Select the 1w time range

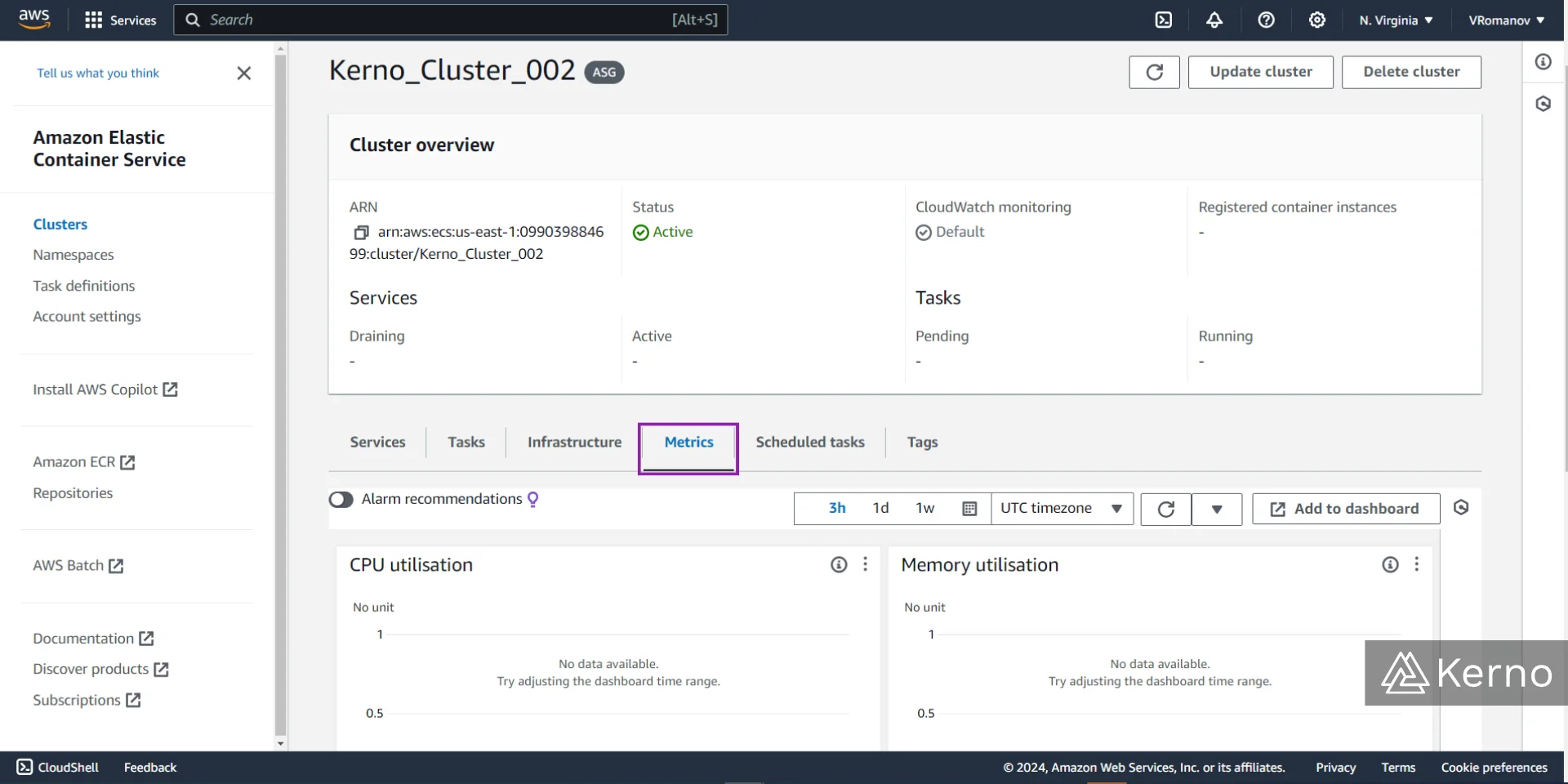pyautogui.click(x=924, y=508)
